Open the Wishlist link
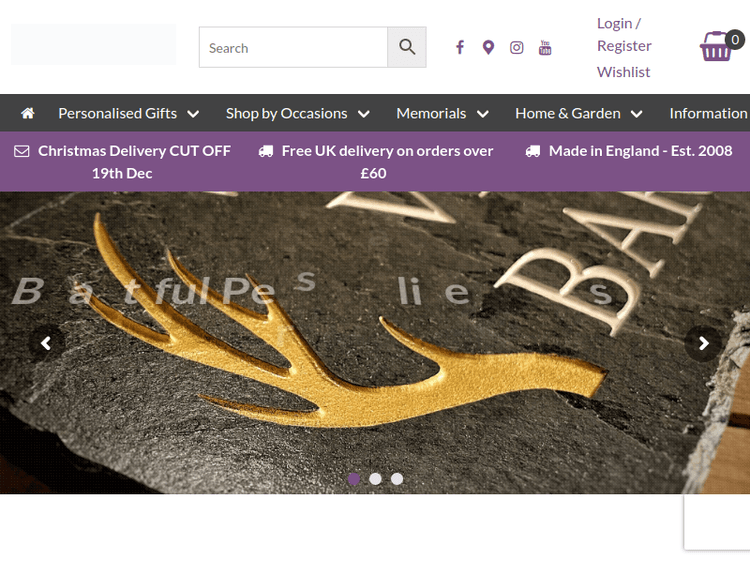The height and width of the screenshot is (563, 750). [623, 71]
